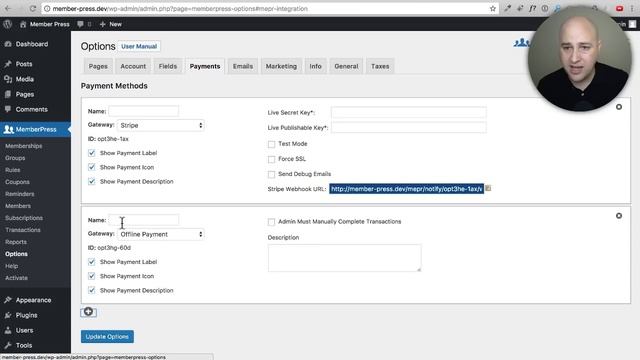Switch to the General tab
The width and height of the screenshot is (640, 360).
point(346,66)
